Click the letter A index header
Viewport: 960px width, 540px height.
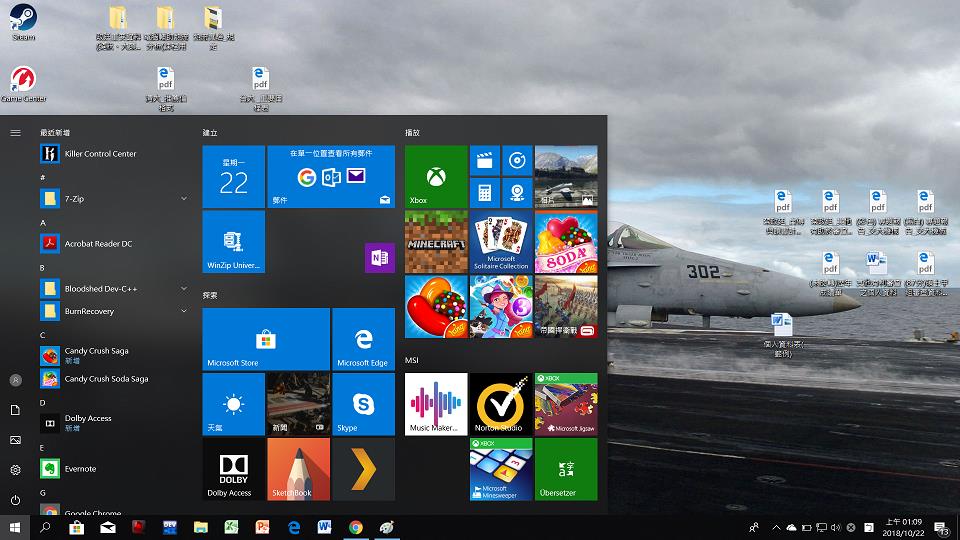coord(43,223)
